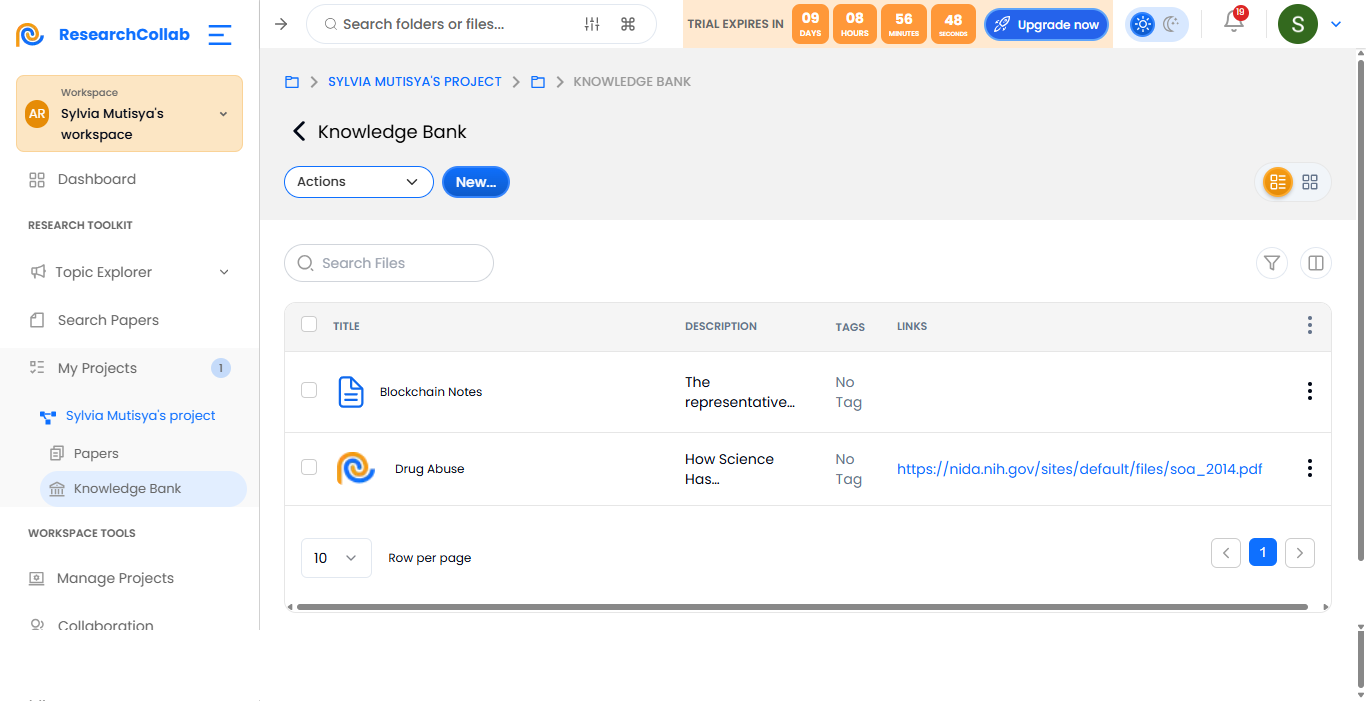The width and height of the screenshot is (1366, 702).
Task: Open three-dot menu for Blockchain Notes
Action: (x=1310, y=391)
